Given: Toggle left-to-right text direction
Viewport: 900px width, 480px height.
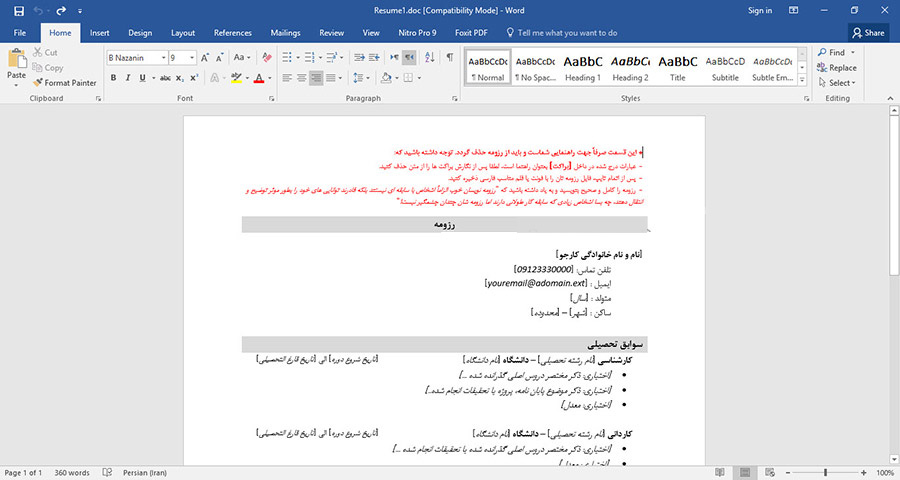Looking at the screenshot, I should coord(394,57).
